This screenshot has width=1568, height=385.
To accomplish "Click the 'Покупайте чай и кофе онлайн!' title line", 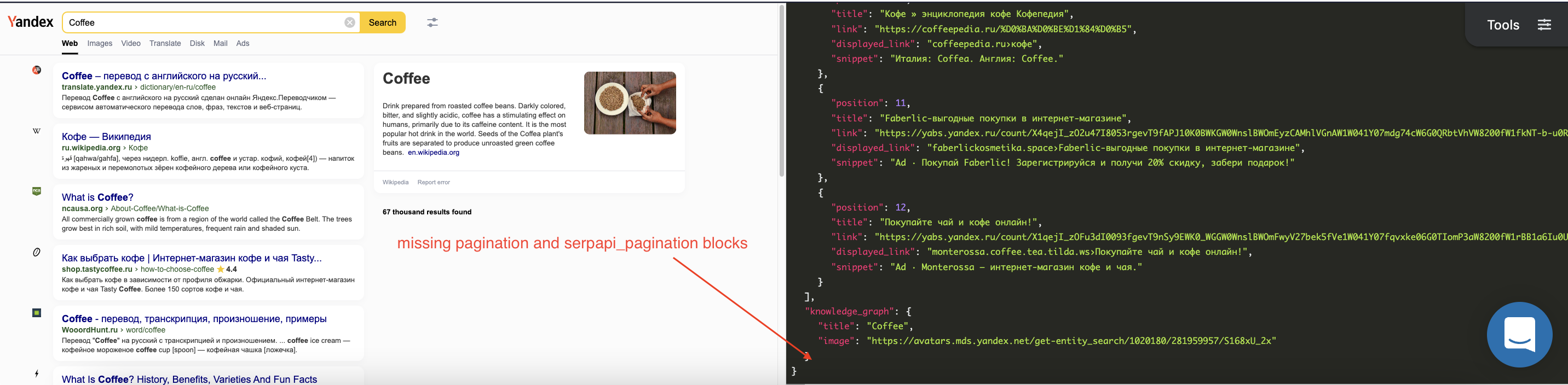I will point(937,223).
